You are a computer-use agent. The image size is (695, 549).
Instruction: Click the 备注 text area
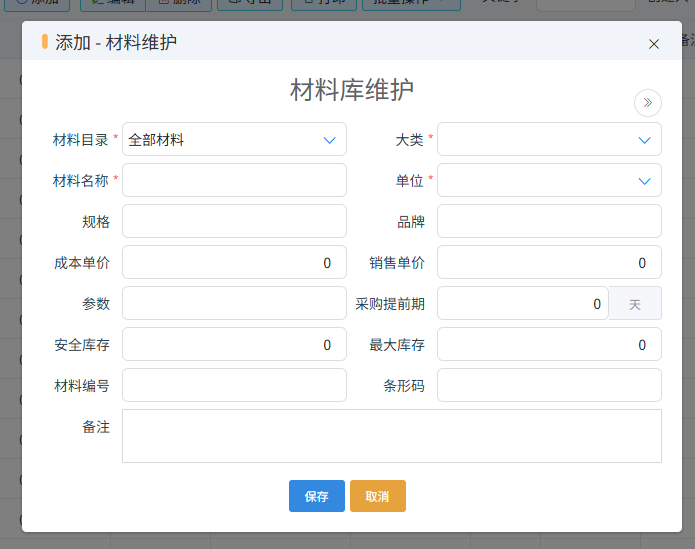tap(392, 436)
